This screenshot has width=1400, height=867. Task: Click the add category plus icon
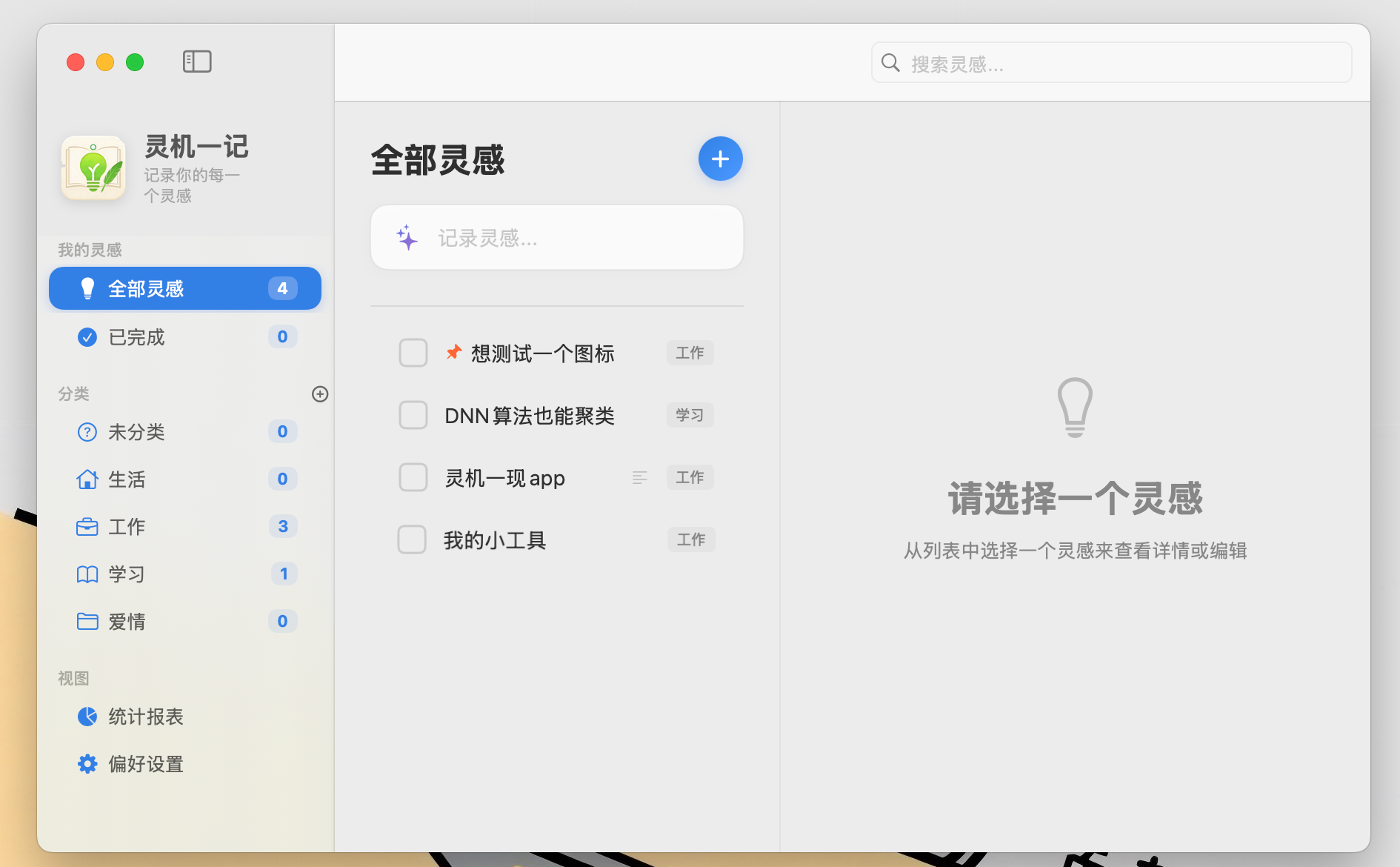click(x=320, y=394)
